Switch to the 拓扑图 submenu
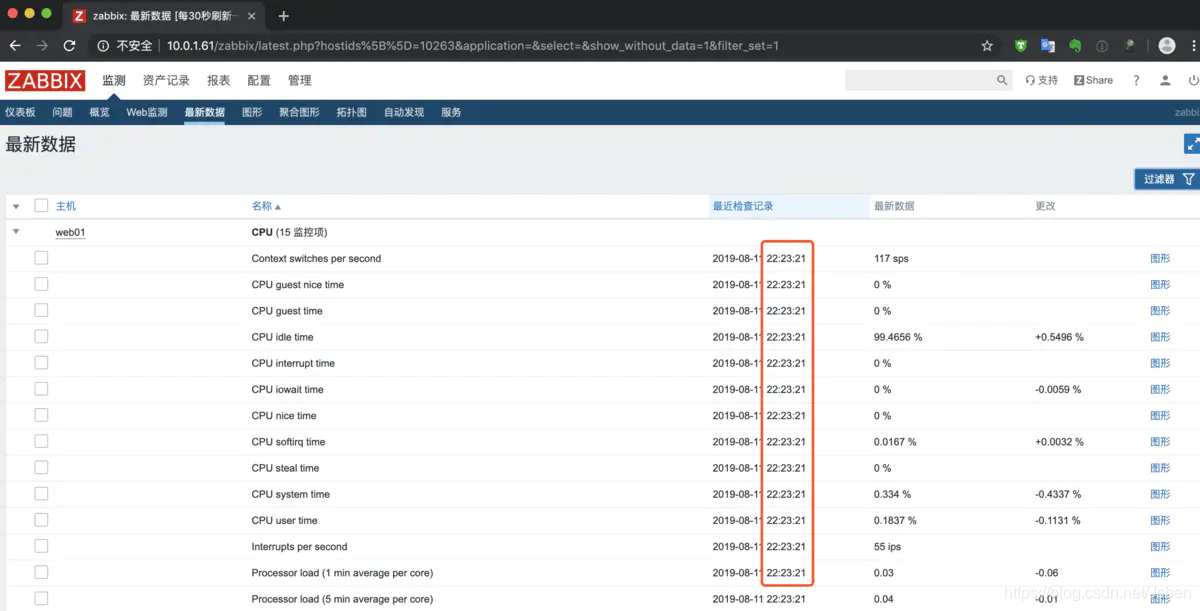The height and width of the screenshot is (611, 1200). coord(351,113)
